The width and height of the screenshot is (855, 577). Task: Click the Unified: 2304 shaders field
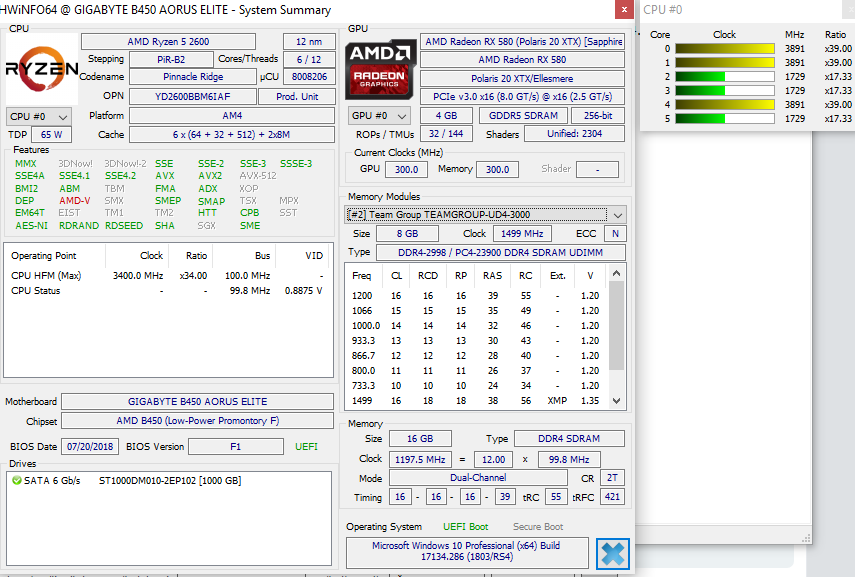(x=574, y=134)
